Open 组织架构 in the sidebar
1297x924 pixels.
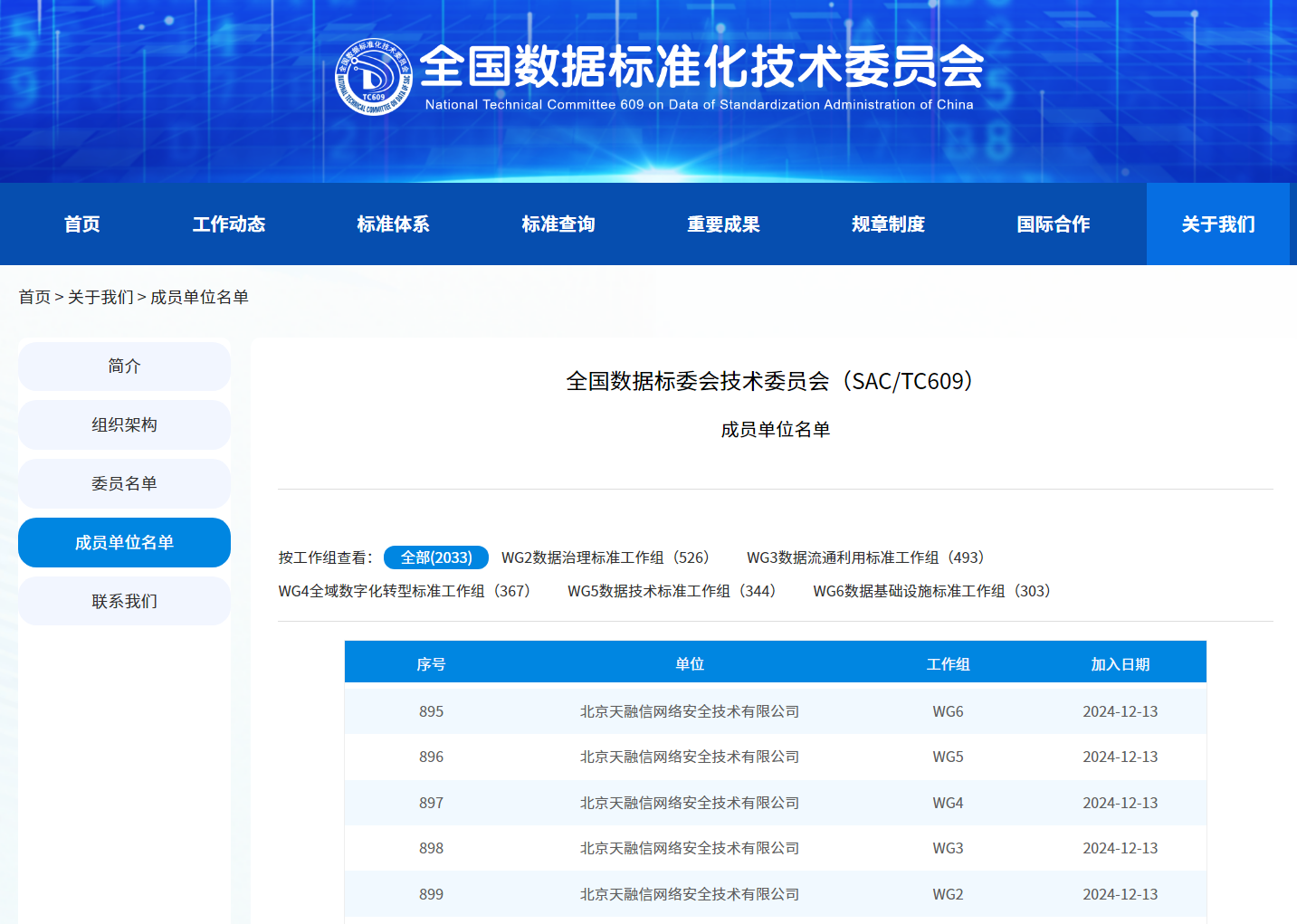(124, 425)
